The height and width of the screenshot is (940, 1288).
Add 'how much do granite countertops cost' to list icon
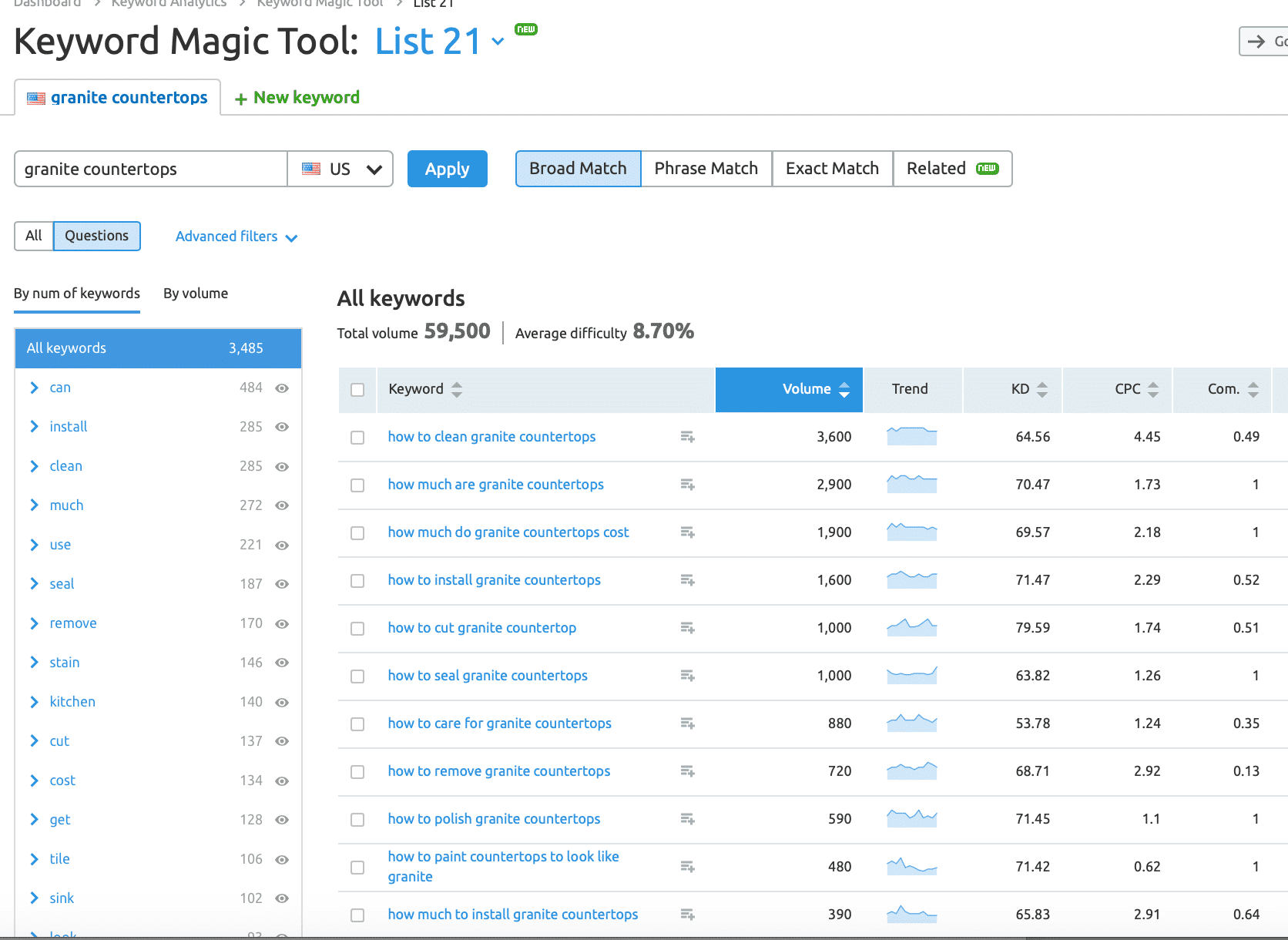point(687,532)
